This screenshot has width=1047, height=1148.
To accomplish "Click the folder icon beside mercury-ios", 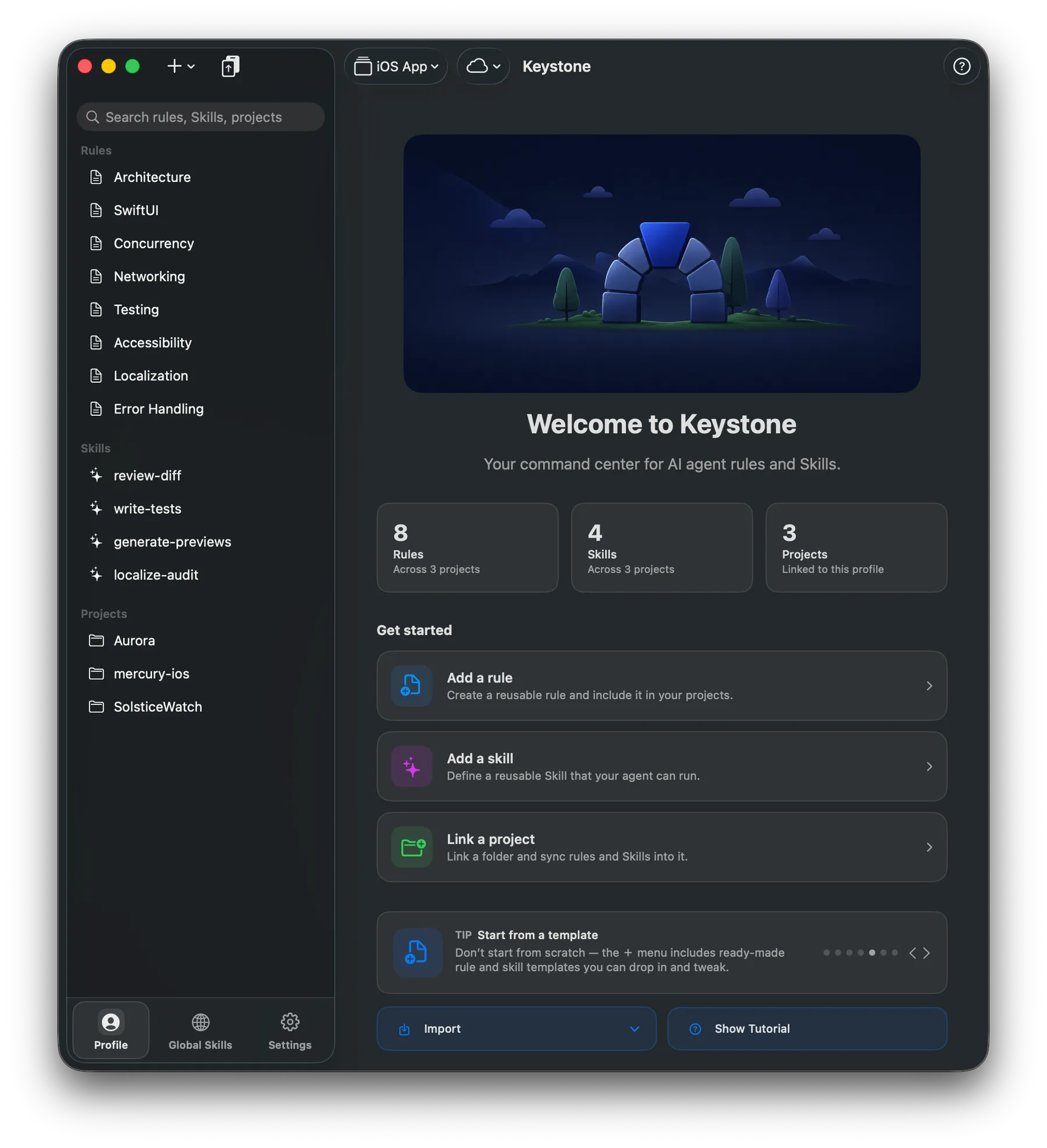I will (x=96, y=674).
